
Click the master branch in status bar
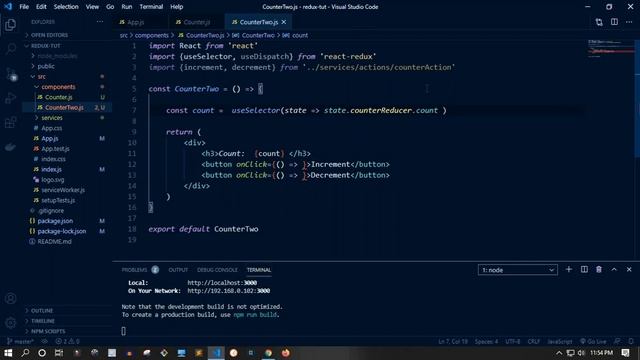point(20,341)
